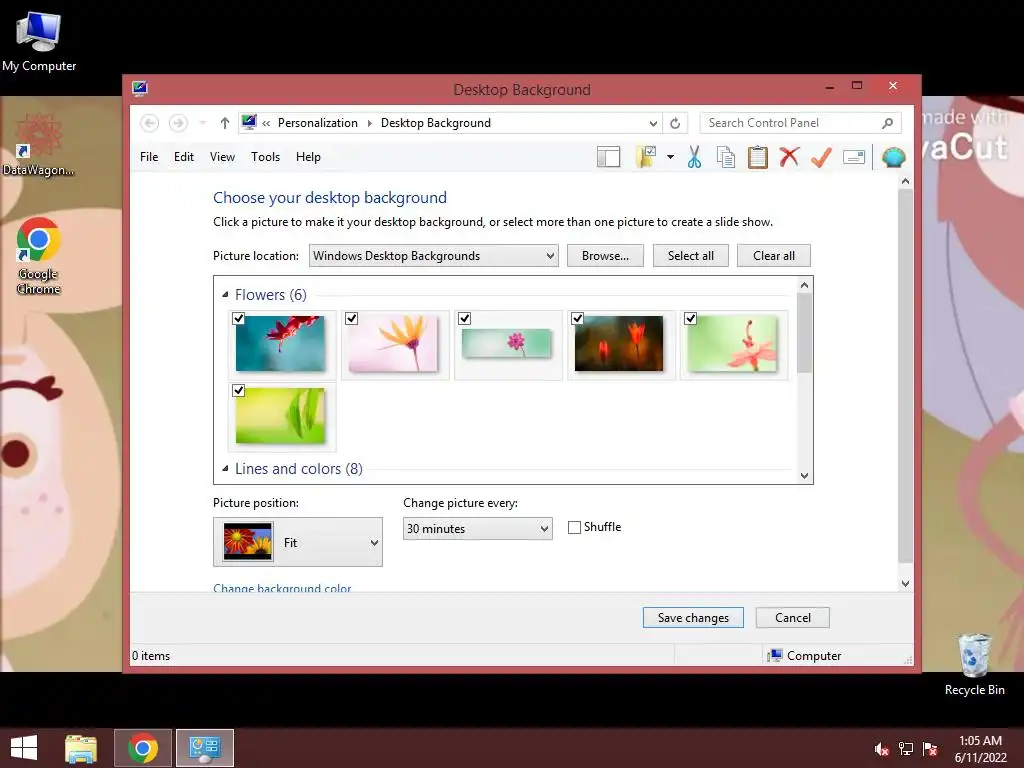Image resolution: width=1024 pixels, height=768 pixels.
Task: Open the Recycle Bin
Action: click(974, 665)
